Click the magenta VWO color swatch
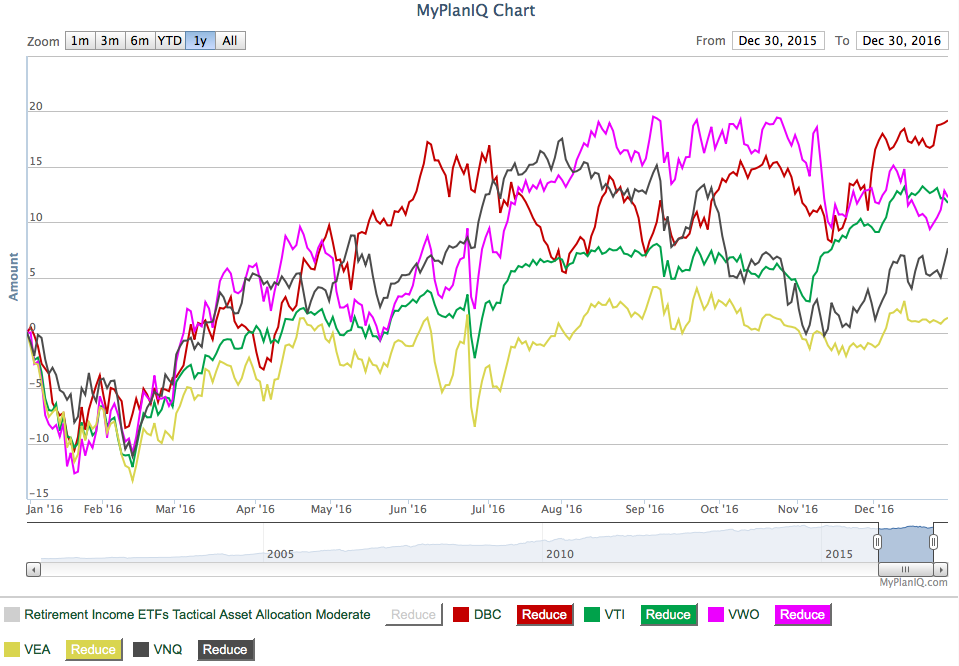Image resolution: width=959 pixels, height=666 pixels. [716, 615]
